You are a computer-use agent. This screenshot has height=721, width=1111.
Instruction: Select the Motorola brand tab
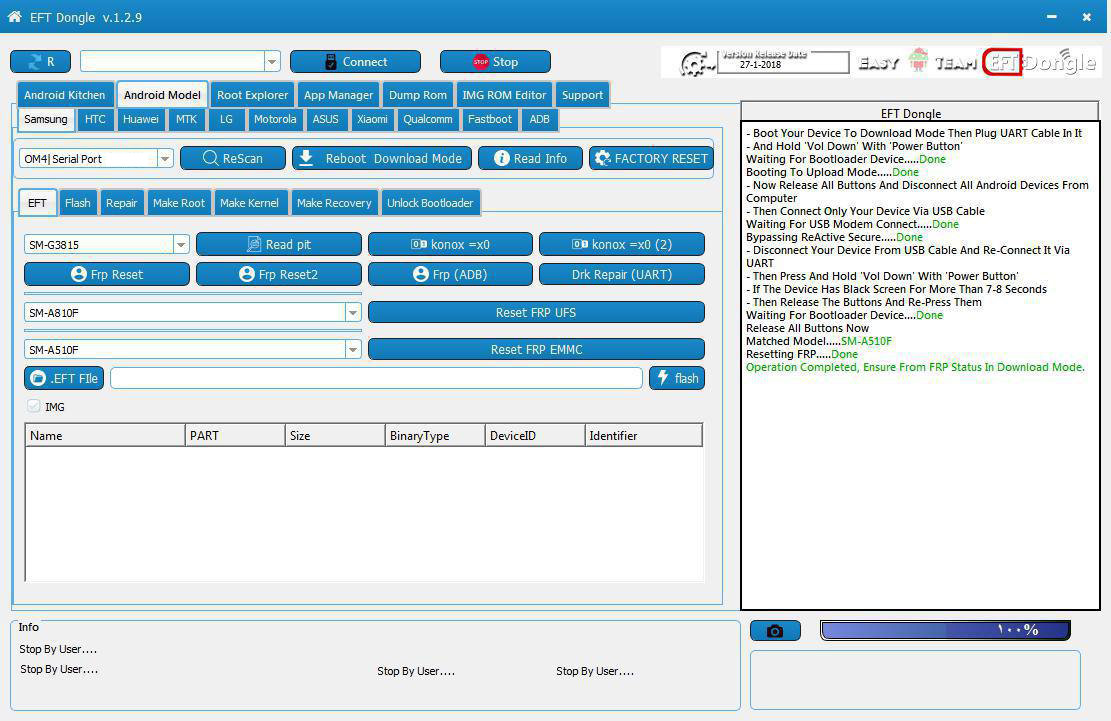pos(275,119)
